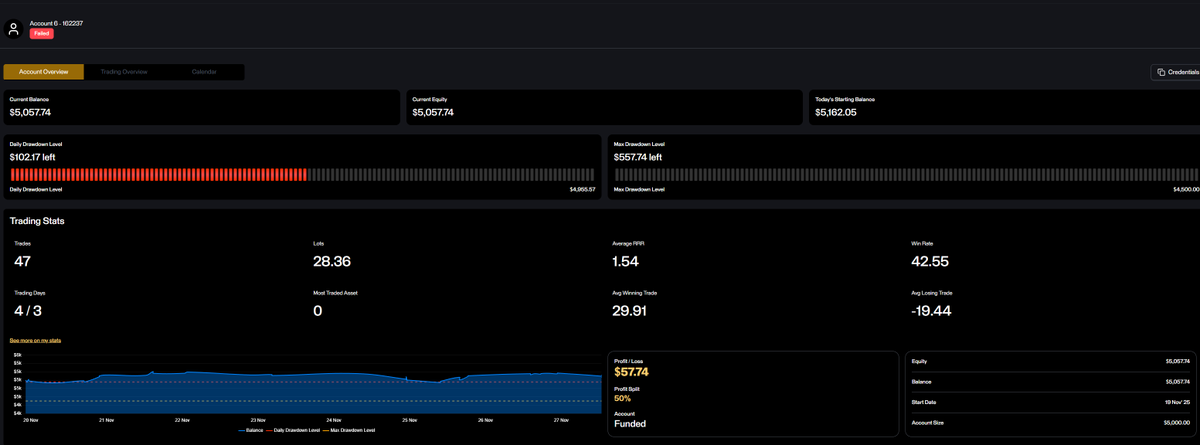Click the copy icon in the Credentials button
This screenshot has height=445, width=1200.
coord(1161,72)
